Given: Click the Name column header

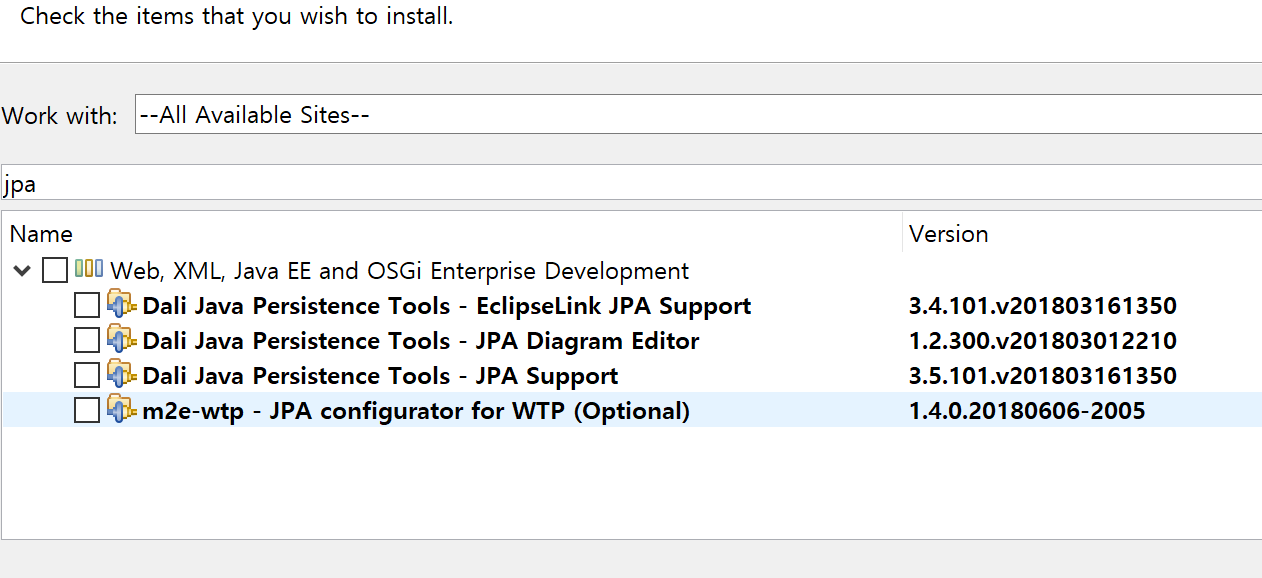Looking at the screenshot, I should coord(41,233).
